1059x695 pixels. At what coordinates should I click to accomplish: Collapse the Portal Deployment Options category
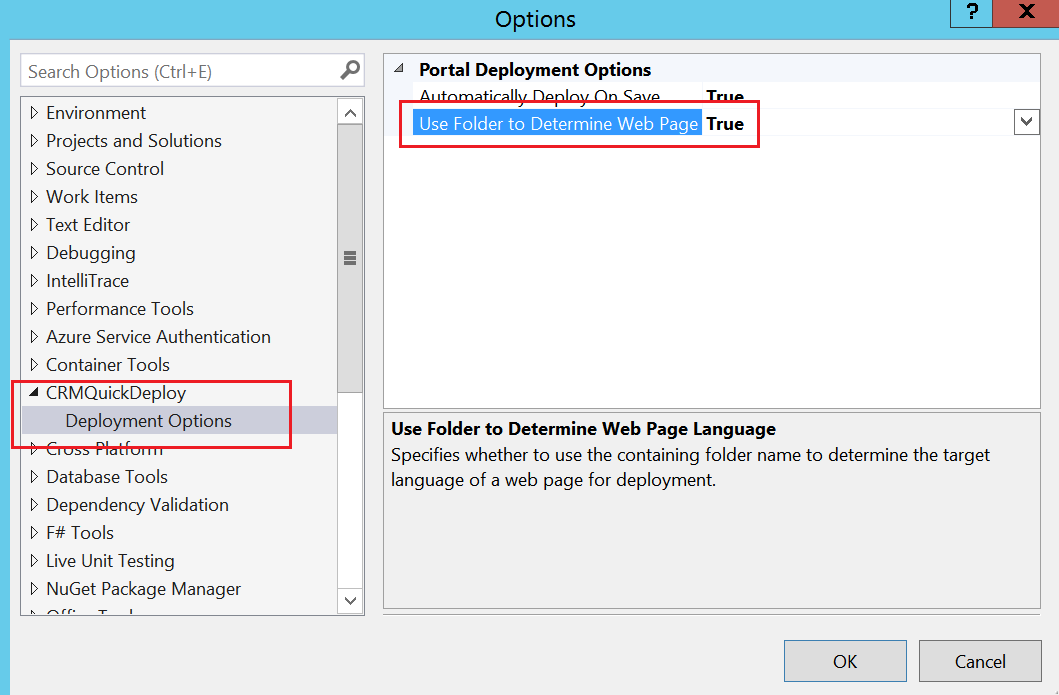click(399, 69)
